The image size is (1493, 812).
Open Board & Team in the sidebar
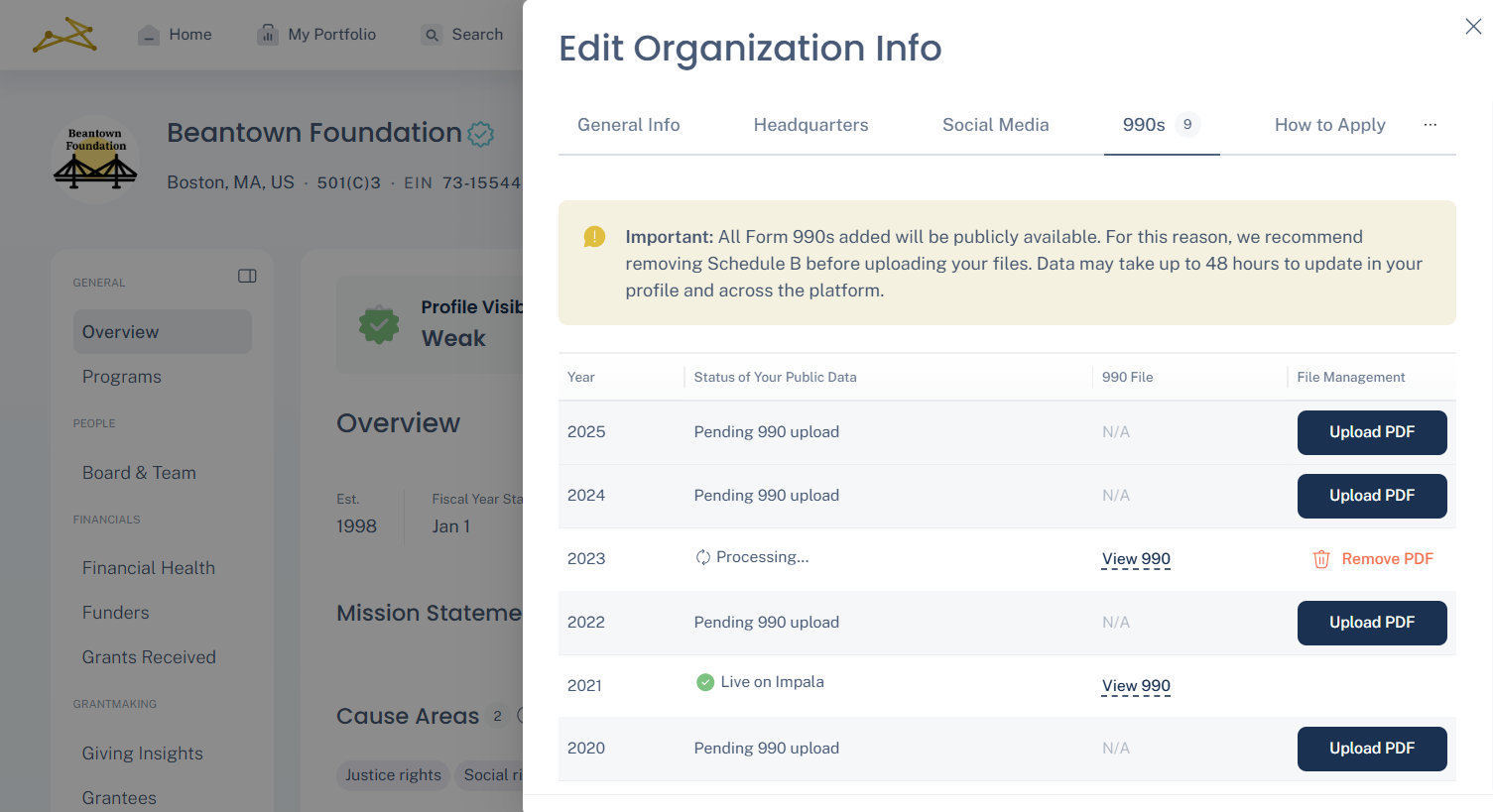[139, 473]
